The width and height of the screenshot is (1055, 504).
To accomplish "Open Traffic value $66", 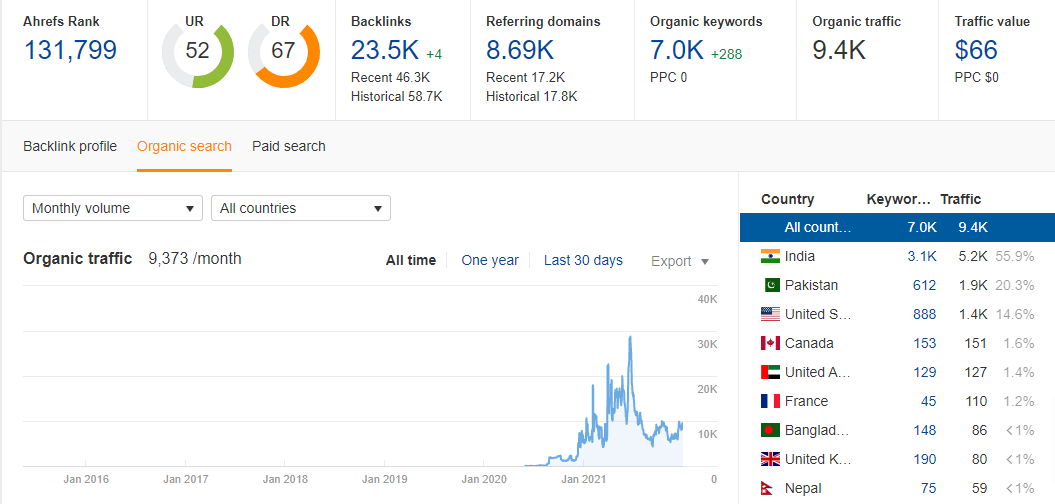I will pyautogui.click(x=976, y=50).
